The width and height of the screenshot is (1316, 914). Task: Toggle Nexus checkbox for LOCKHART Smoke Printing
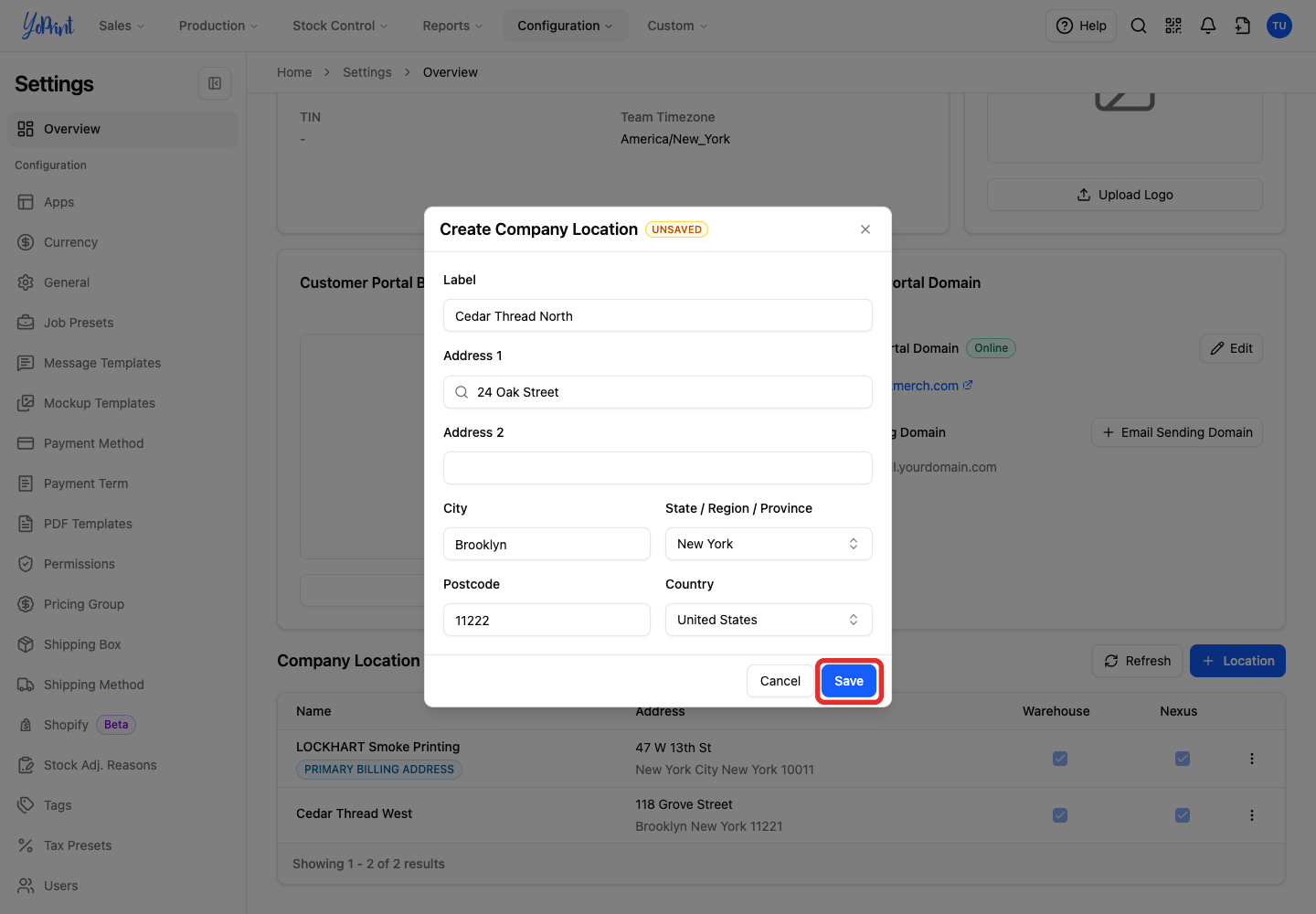coord(1183,759)
